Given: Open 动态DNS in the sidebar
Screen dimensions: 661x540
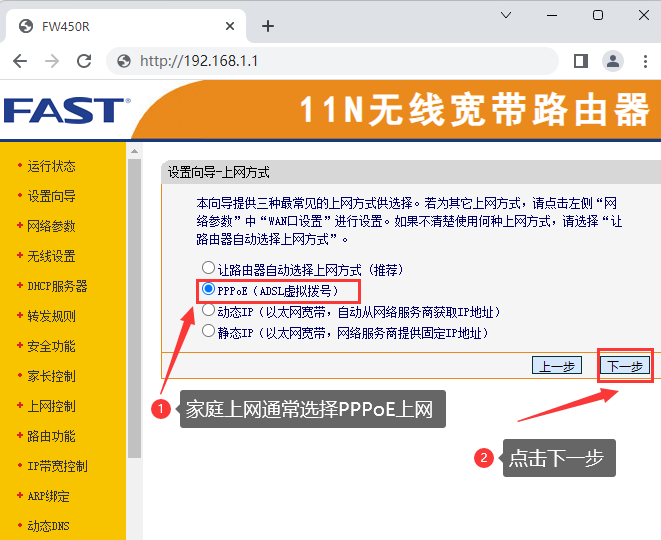Looking at the screenshot, I should (48, 526).
